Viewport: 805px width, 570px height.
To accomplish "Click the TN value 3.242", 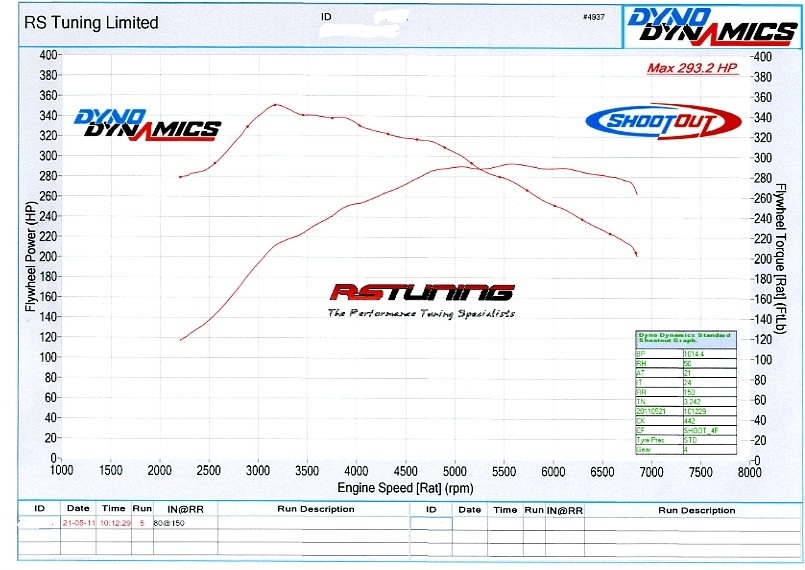I will 692,402.
